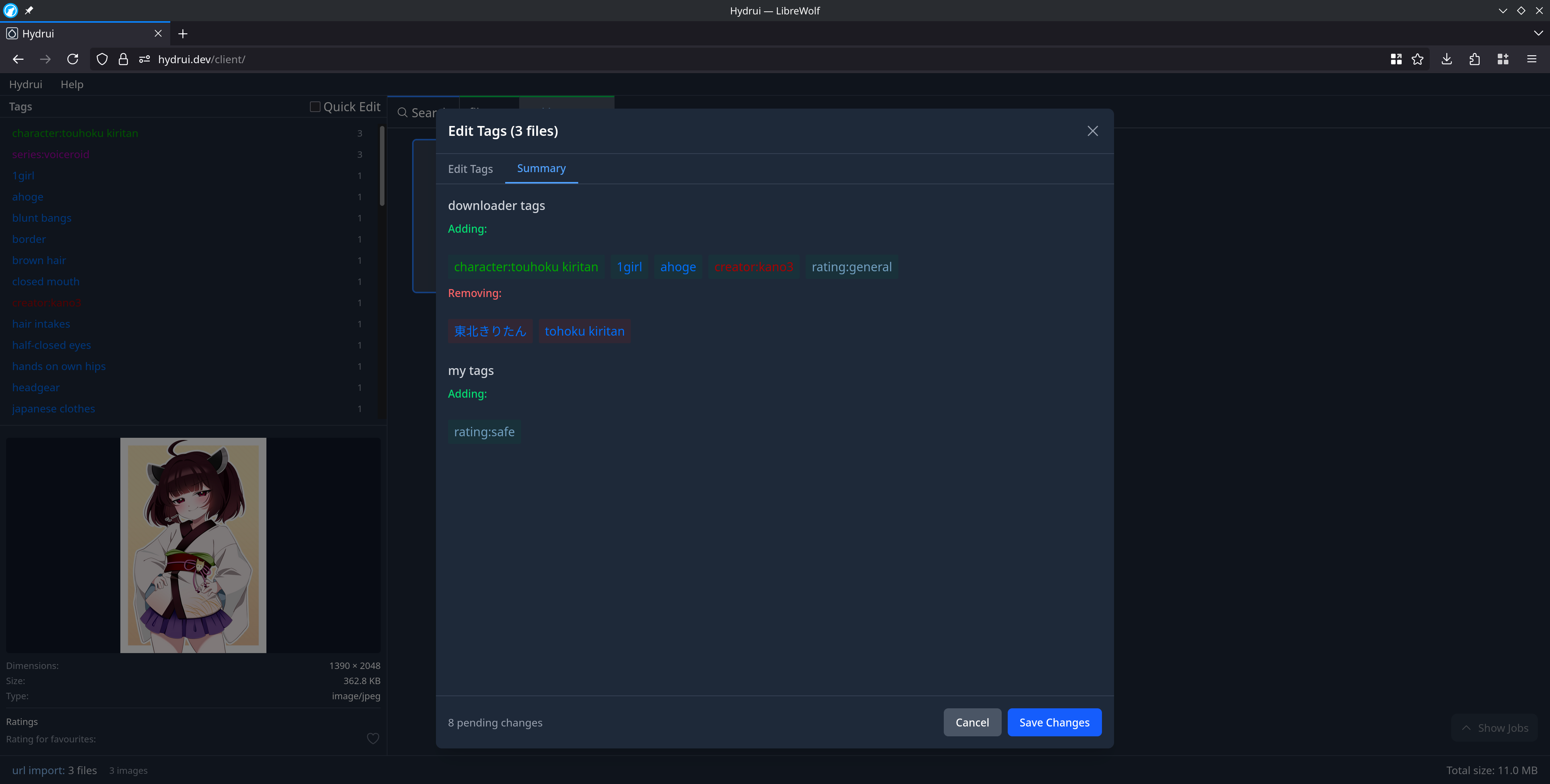Image resolution: width=1550 pixels, height=784 pixels.
Task: Click the bookmark star icon
Action: (x=1418, y=59)
